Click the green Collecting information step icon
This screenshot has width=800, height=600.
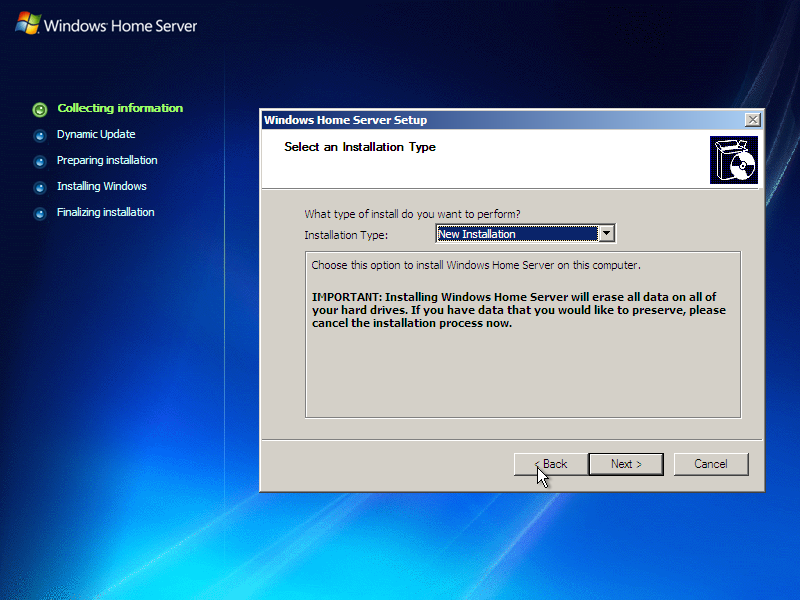(39, 109)
